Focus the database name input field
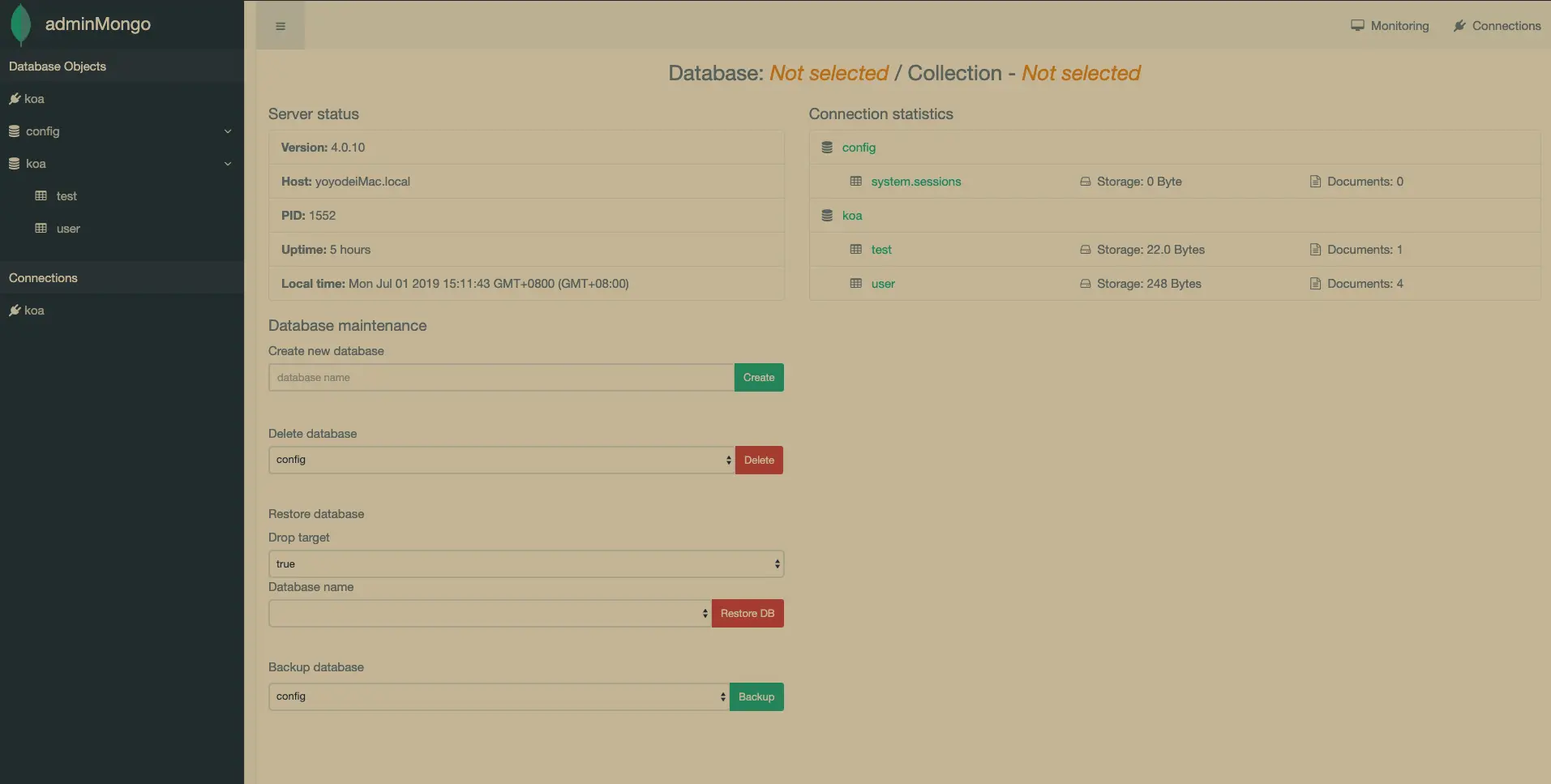 (x=501, y=378)
